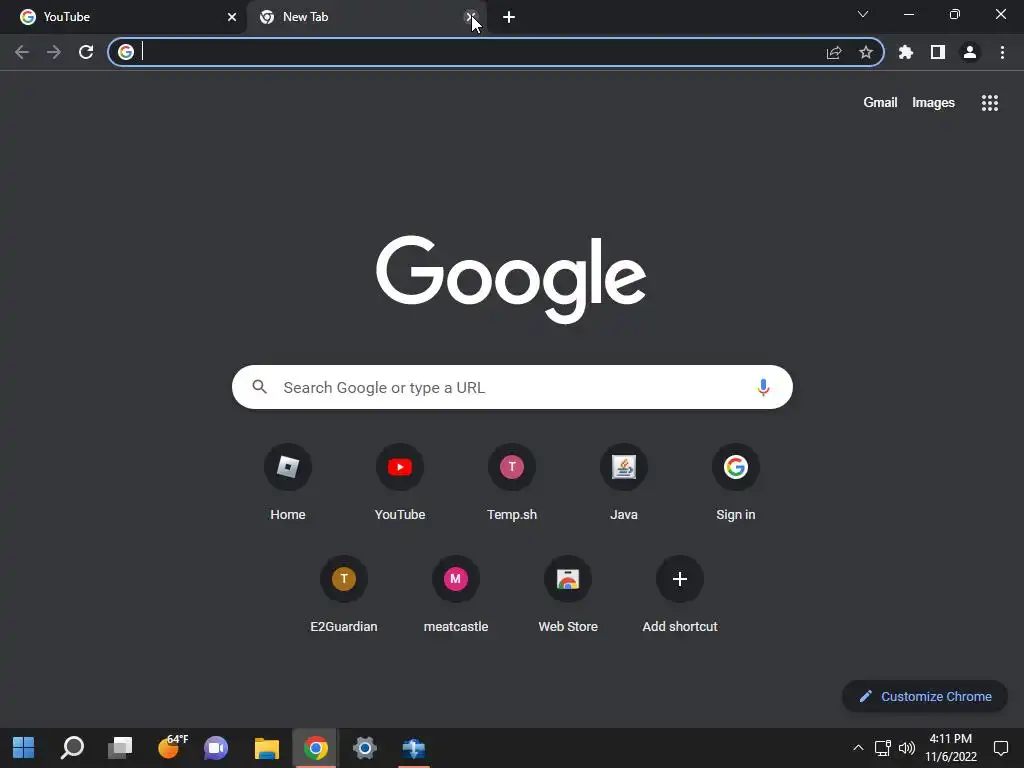Open clock showing 4:11 PM
Screen dimensions: 1024x768
(950, 748)
